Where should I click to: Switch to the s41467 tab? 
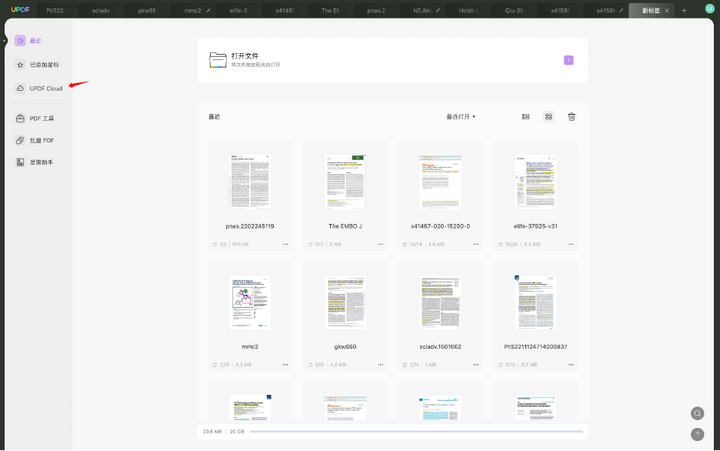click(x=284, y=10)
